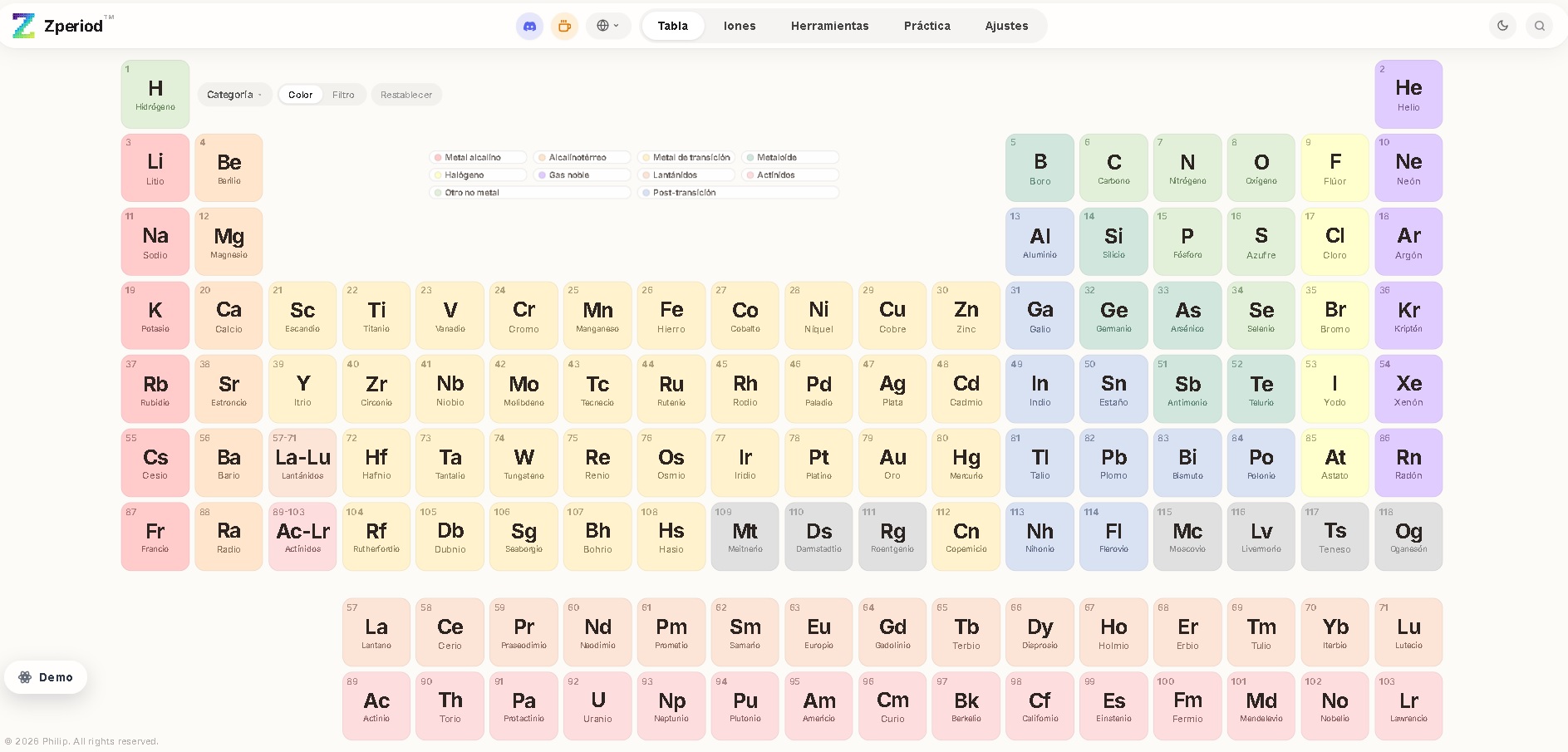Select the Cloro element tile
The image size is (1568, 752).
point(1335,242)
